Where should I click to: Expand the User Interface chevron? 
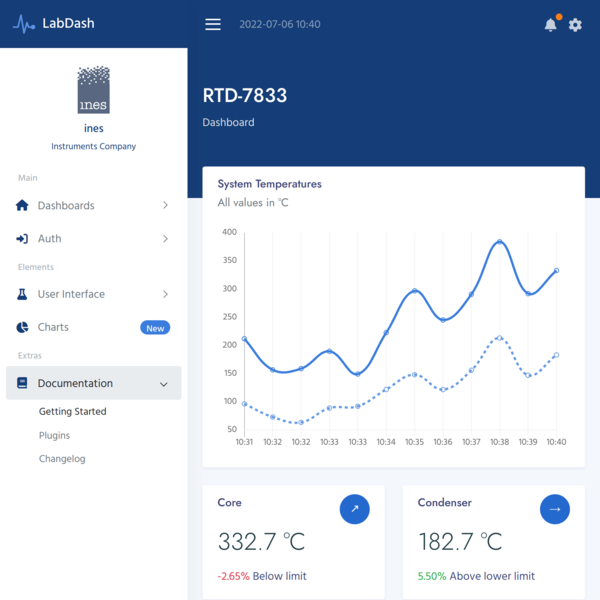tap(165, 294)
